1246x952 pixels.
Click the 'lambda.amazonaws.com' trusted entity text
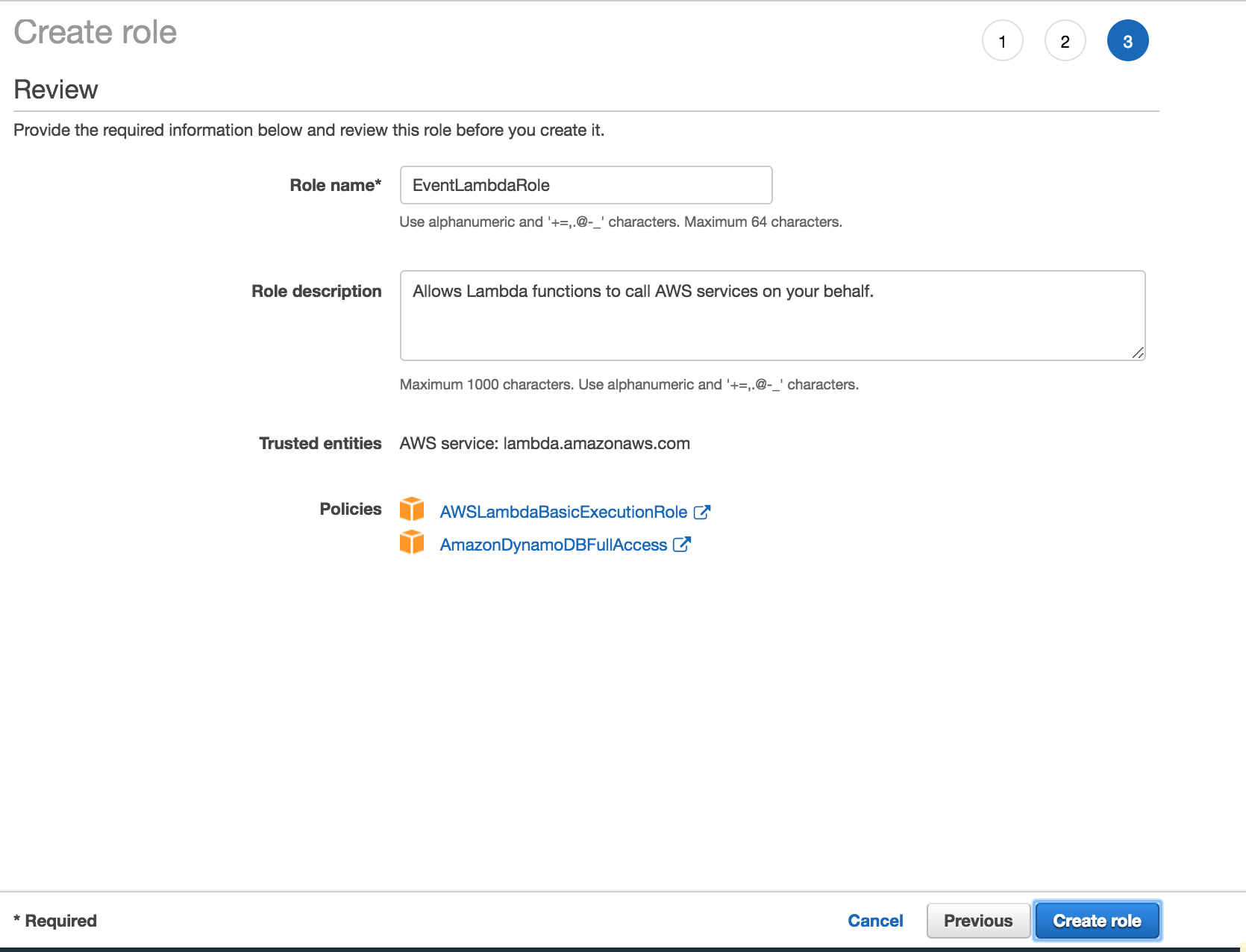tap(596, 443)
